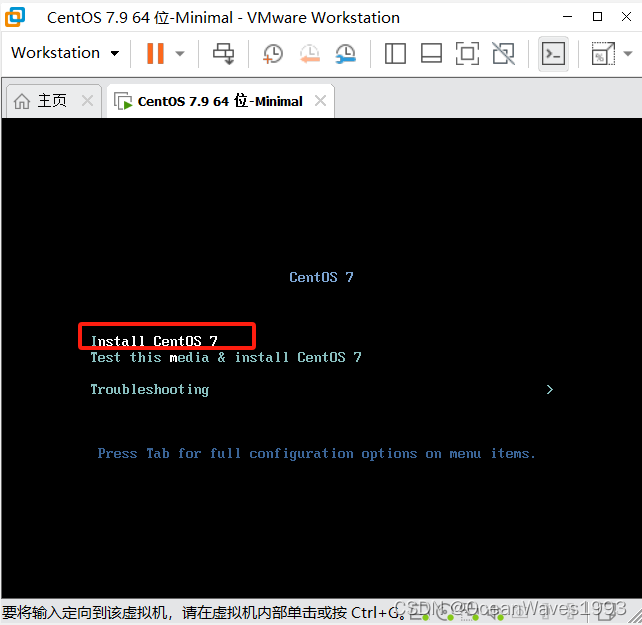Open the console view icon
This screenshot has height=625, width=642.
coord(553,54)
